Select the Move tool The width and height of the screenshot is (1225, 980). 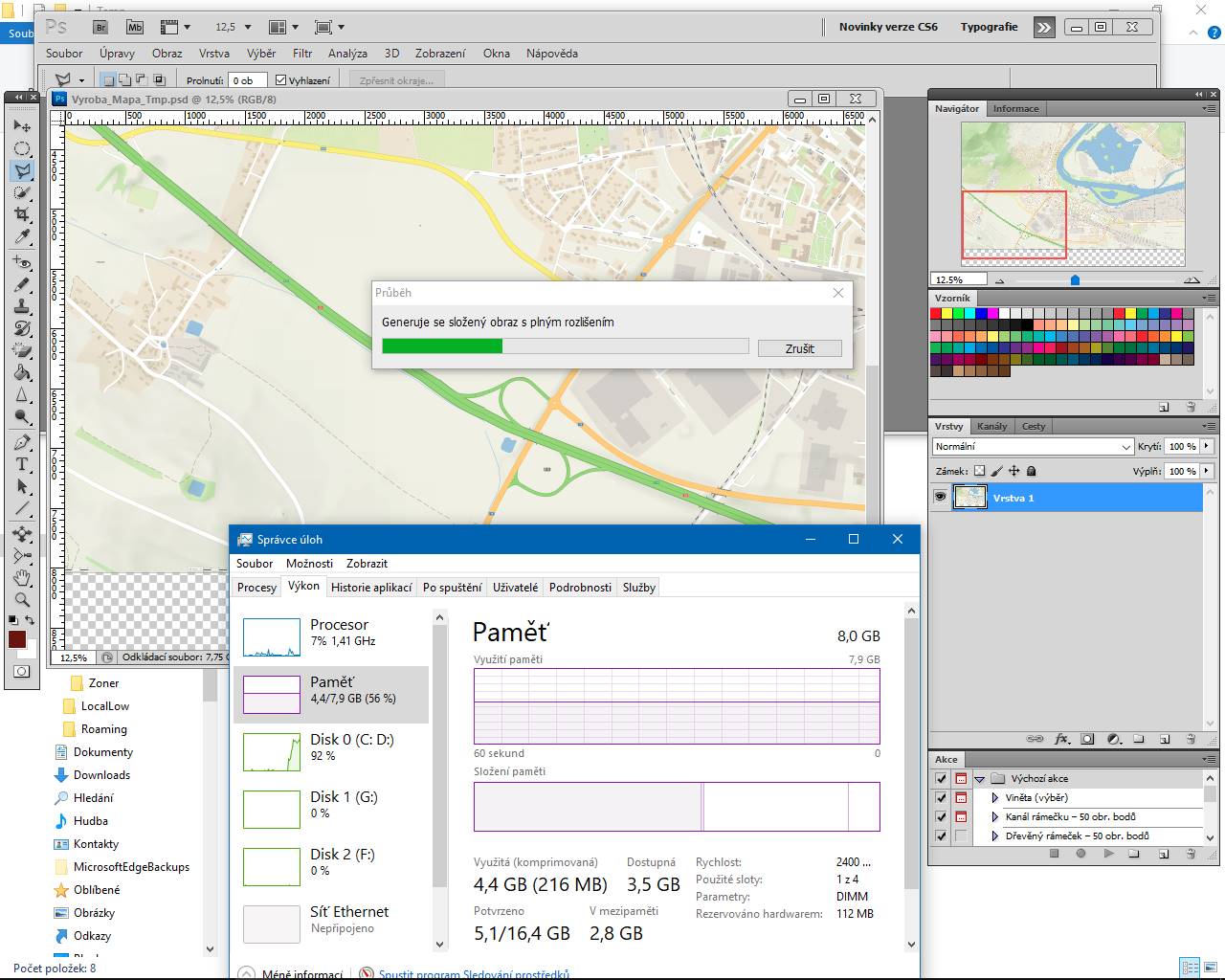(21, 126)
